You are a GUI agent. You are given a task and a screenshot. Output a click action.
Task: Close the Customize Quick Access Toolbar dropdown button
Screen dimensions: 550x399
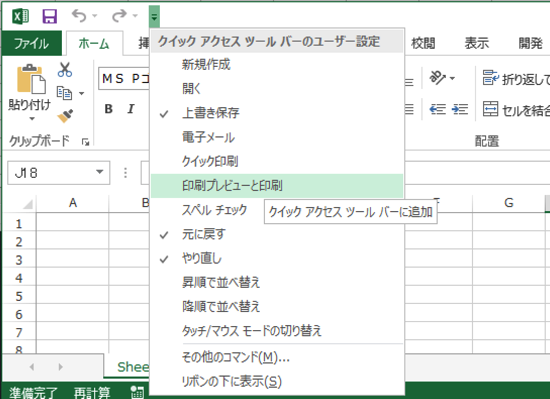(x=154, y=16)
